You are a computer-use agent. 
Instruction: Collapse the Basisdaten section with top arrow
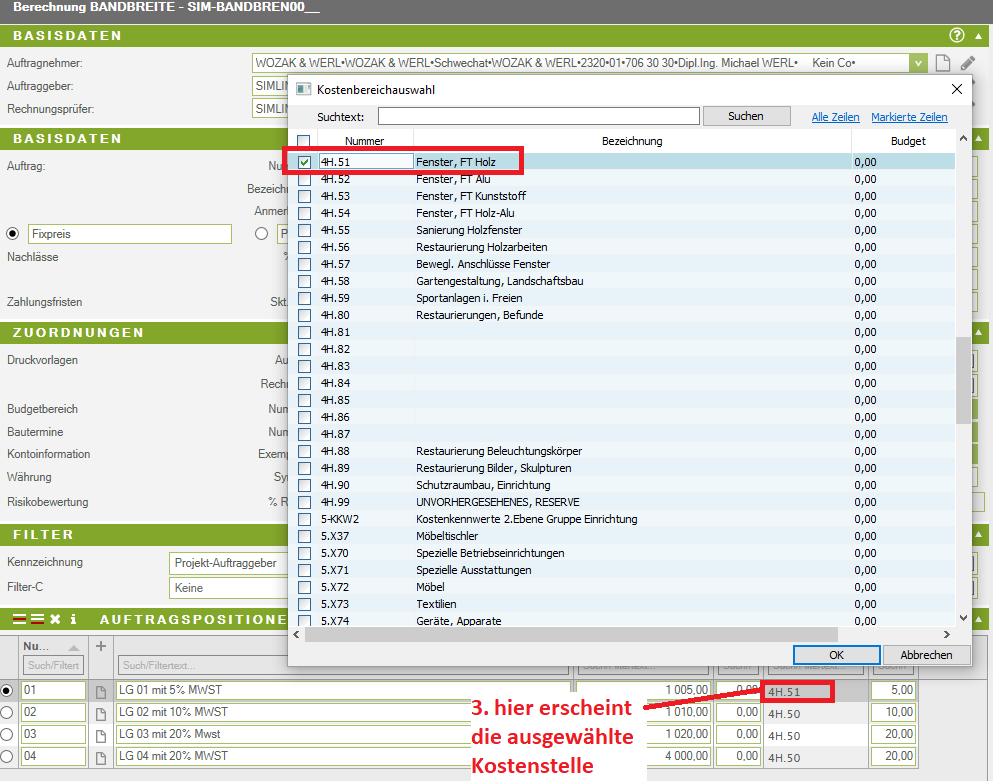click(x=979, y=36)
